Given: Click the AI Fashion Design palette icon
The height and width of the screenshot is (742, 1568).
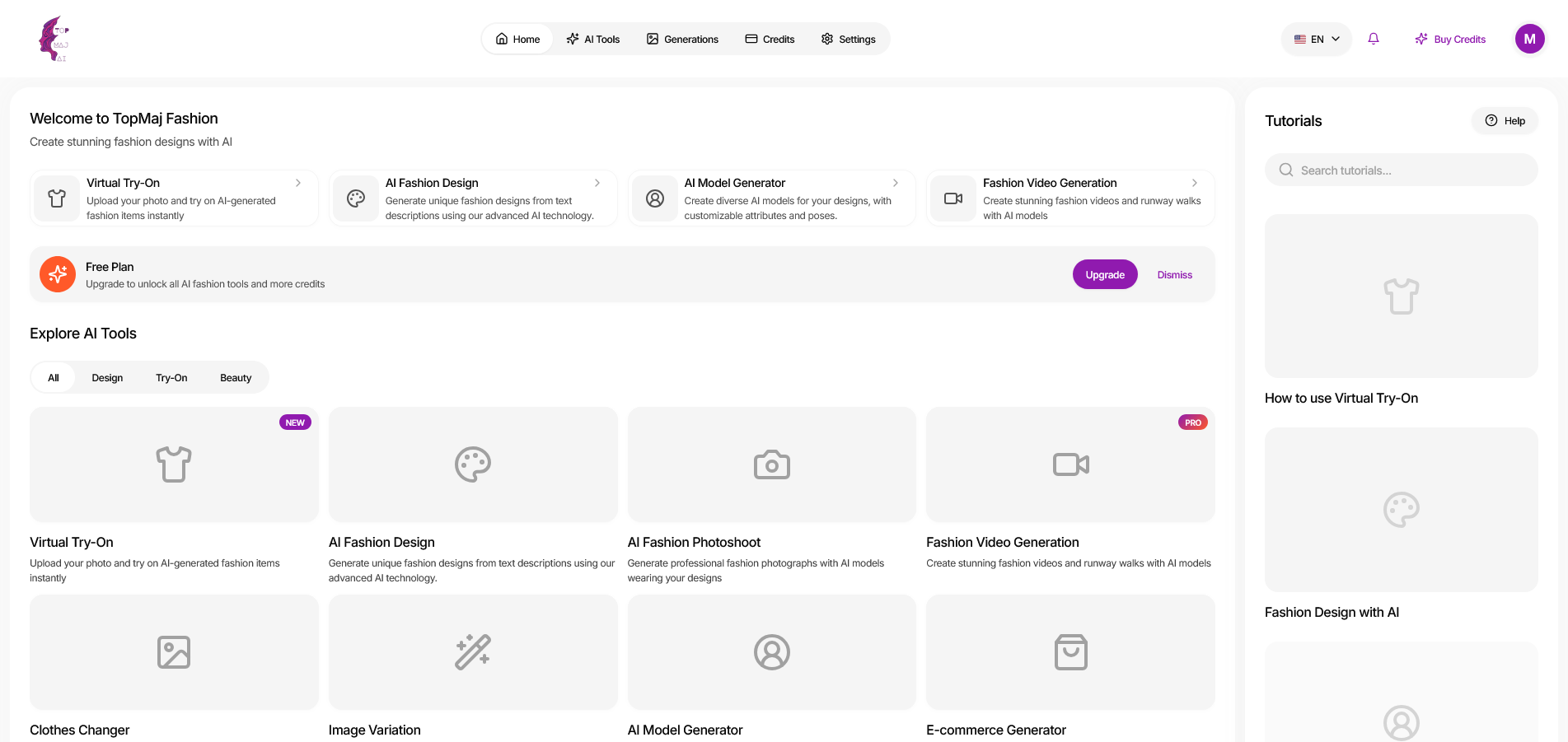Looking at the screenshot, I should pos(472,464).
